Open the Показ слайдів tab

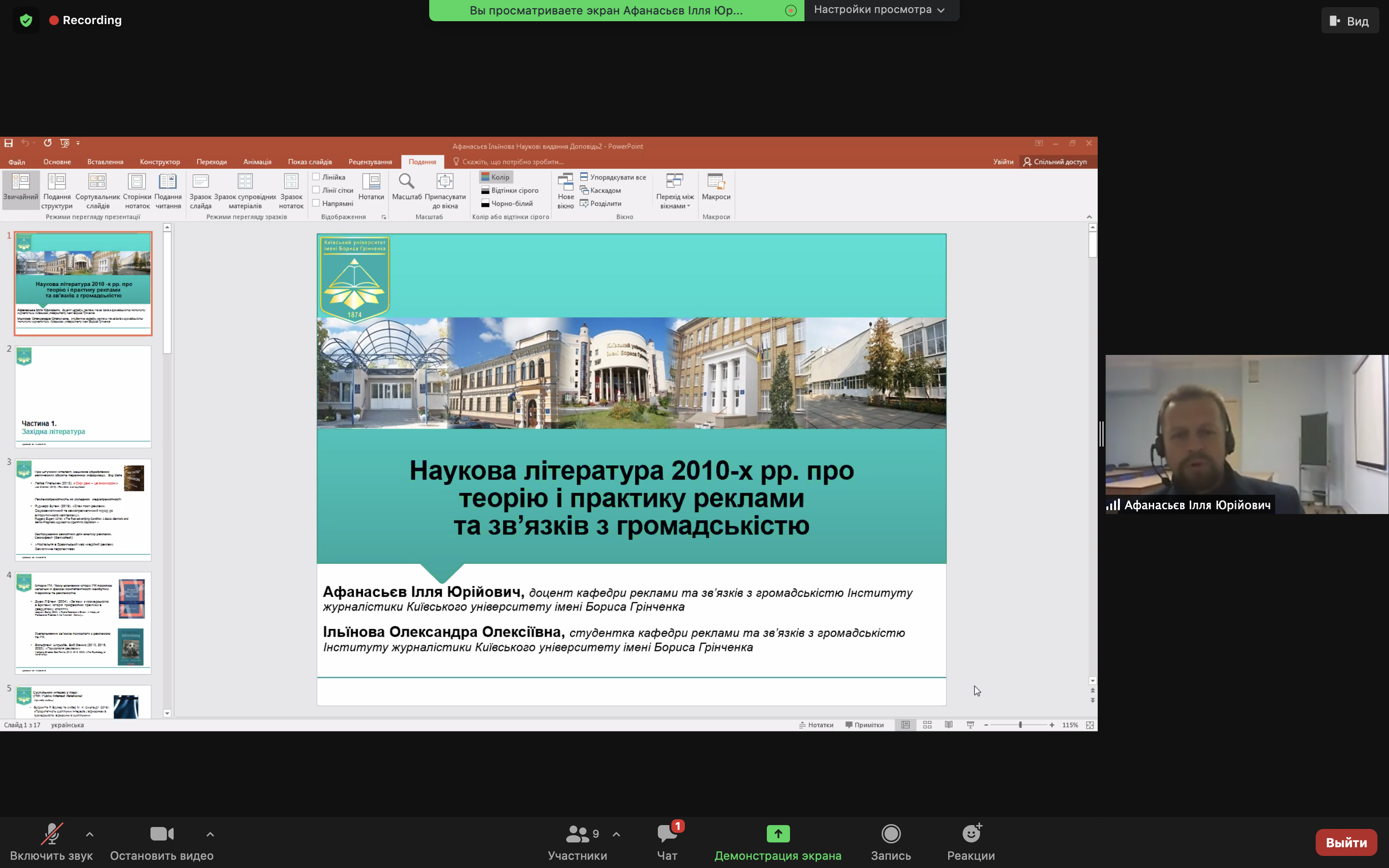pyautogui.click(x=310, y=162)
